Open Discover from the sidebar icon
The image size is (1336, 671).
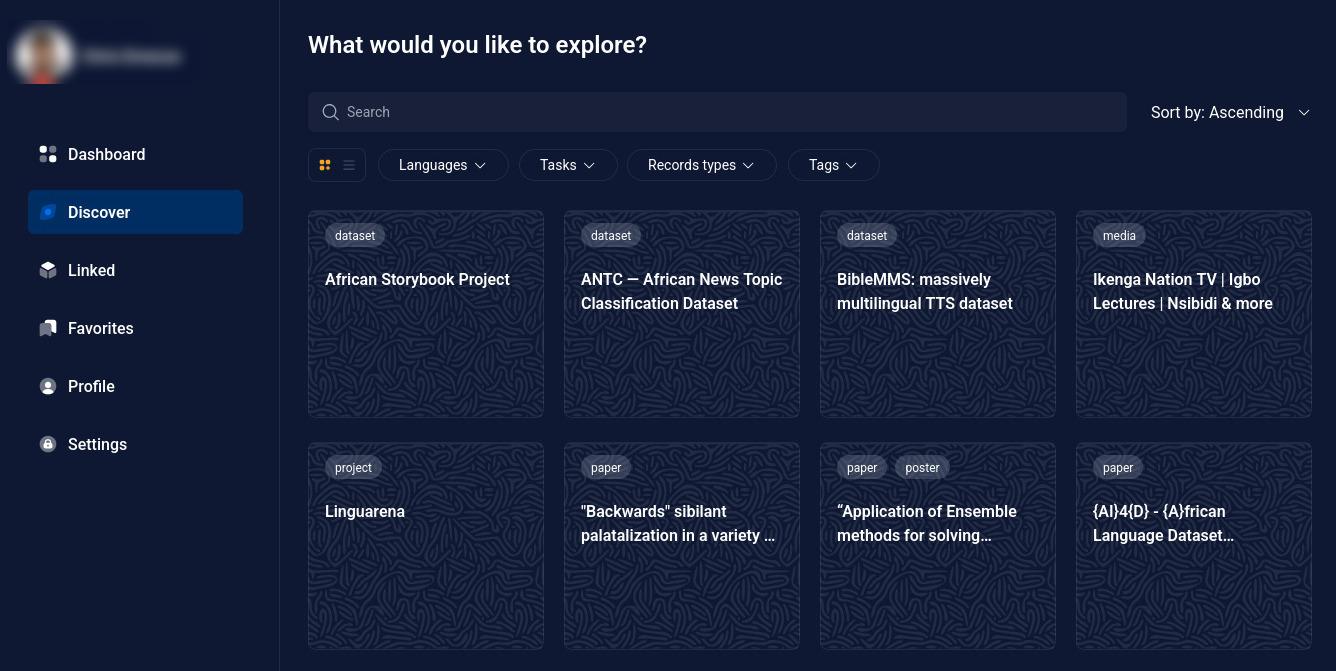(x=48, y=212)
